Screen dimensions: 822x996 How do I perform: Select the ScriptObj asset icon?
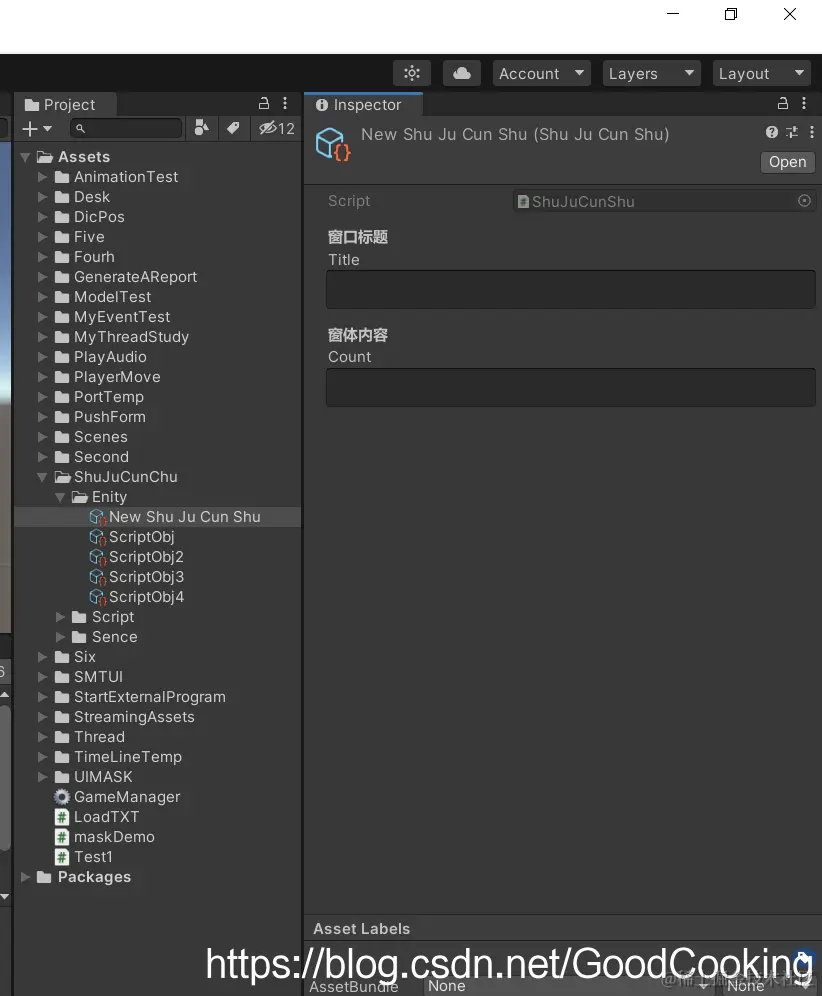tap(98, 537)
